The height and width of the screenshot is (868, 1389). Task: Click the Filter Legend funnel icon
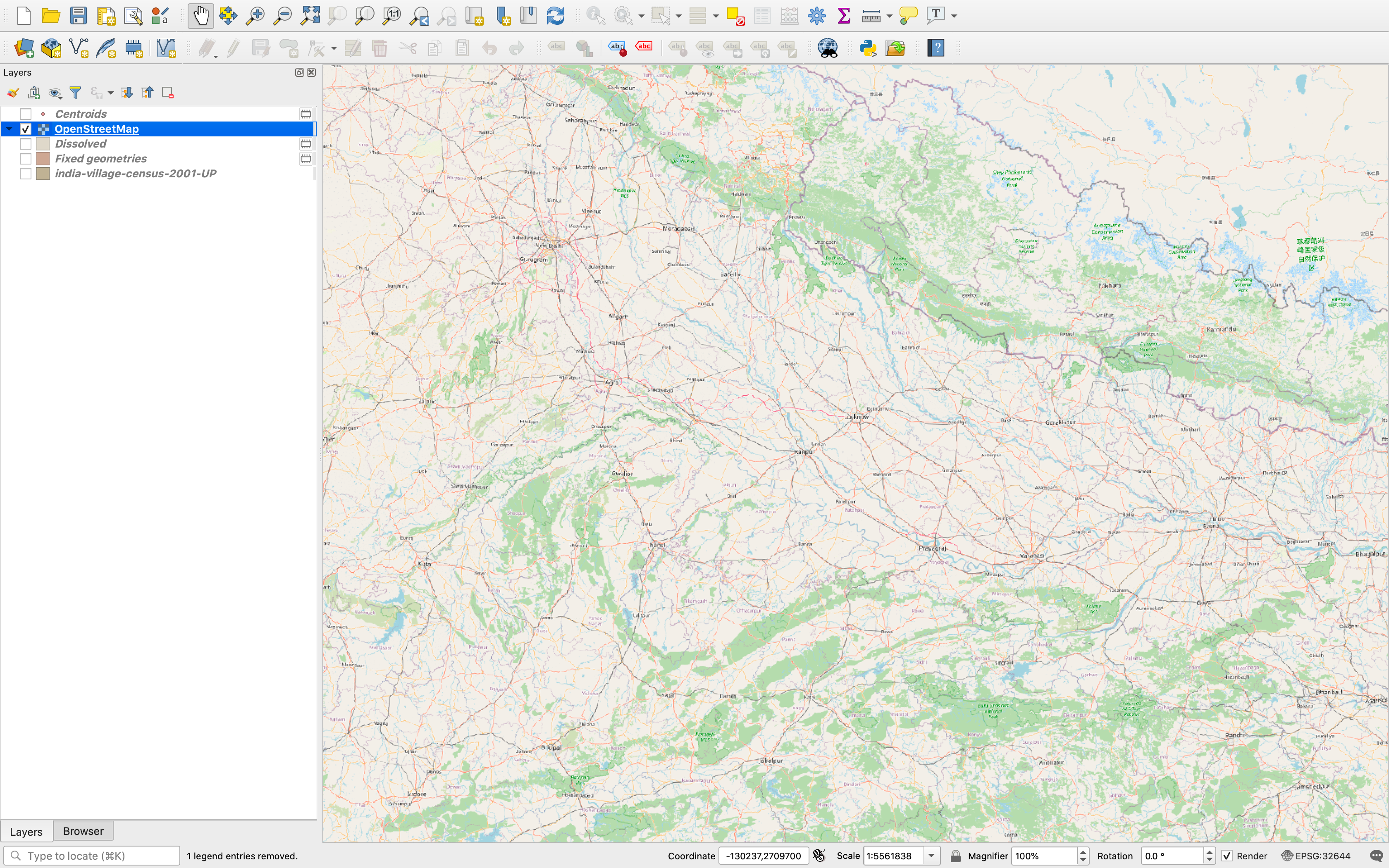tap(75, 93)
